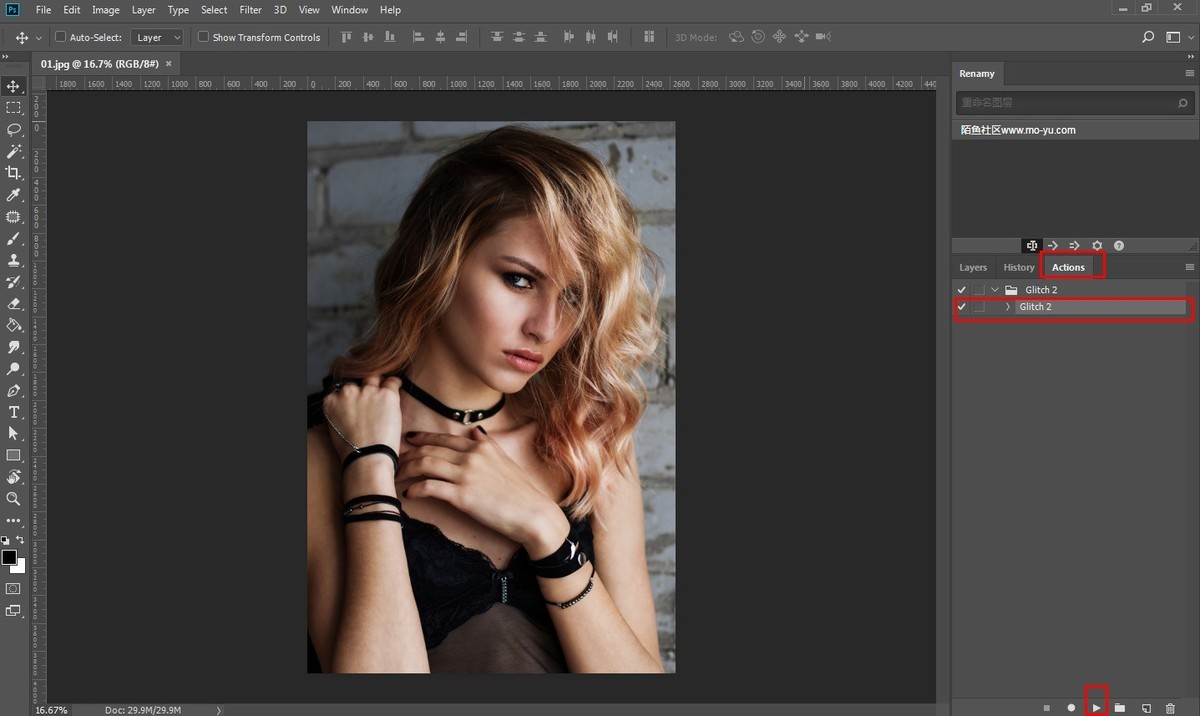Image resolution: width=1200 pixels, height=716 pixels.
Task: Expand the Glitch 2 action steps
Action: tap(1008, 307)
